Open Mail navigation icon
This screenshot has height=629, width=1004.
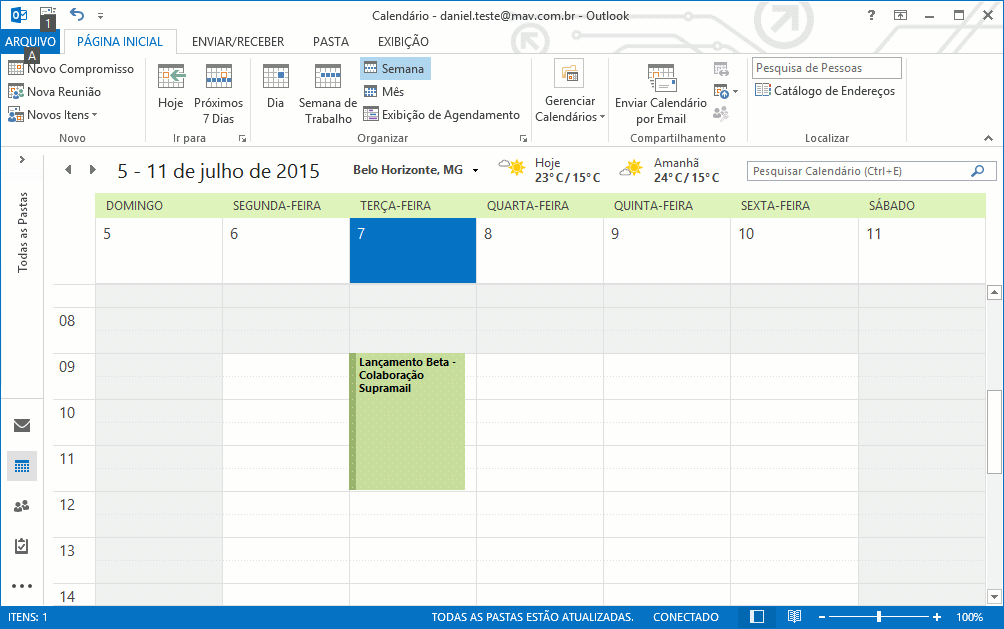(x=22, y=425)
